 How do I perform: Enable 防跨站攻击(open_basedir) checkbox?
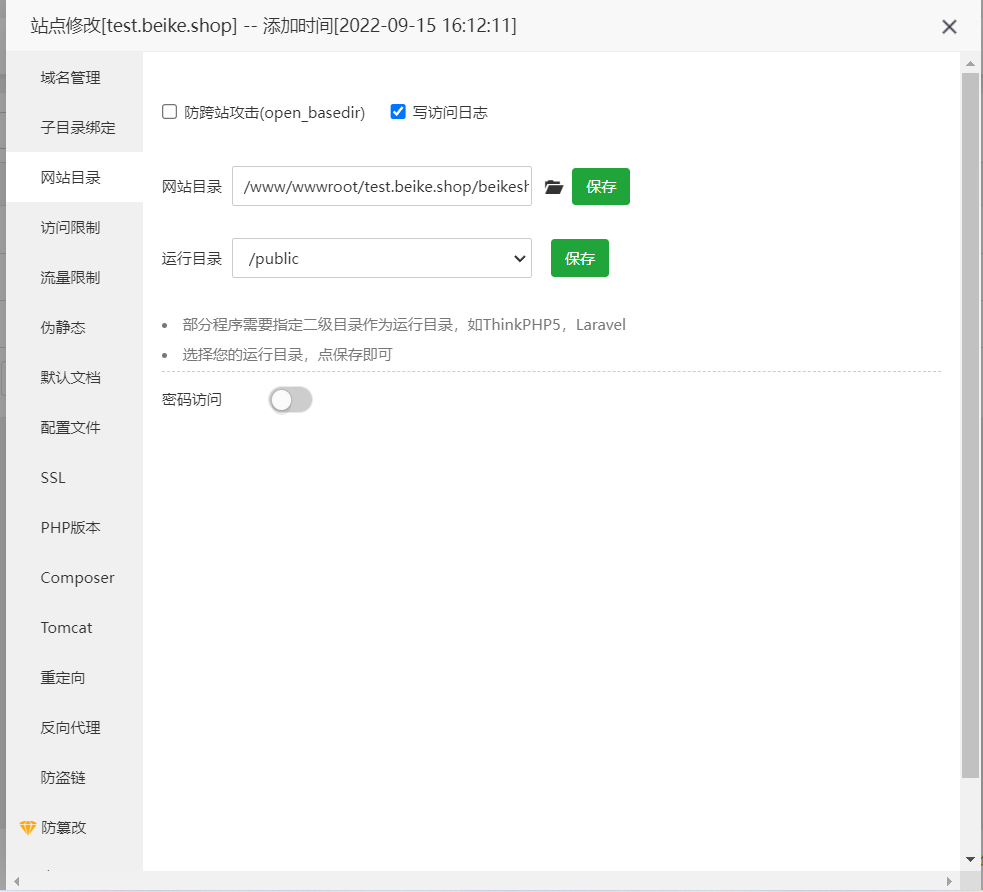[x=169, y=112]
